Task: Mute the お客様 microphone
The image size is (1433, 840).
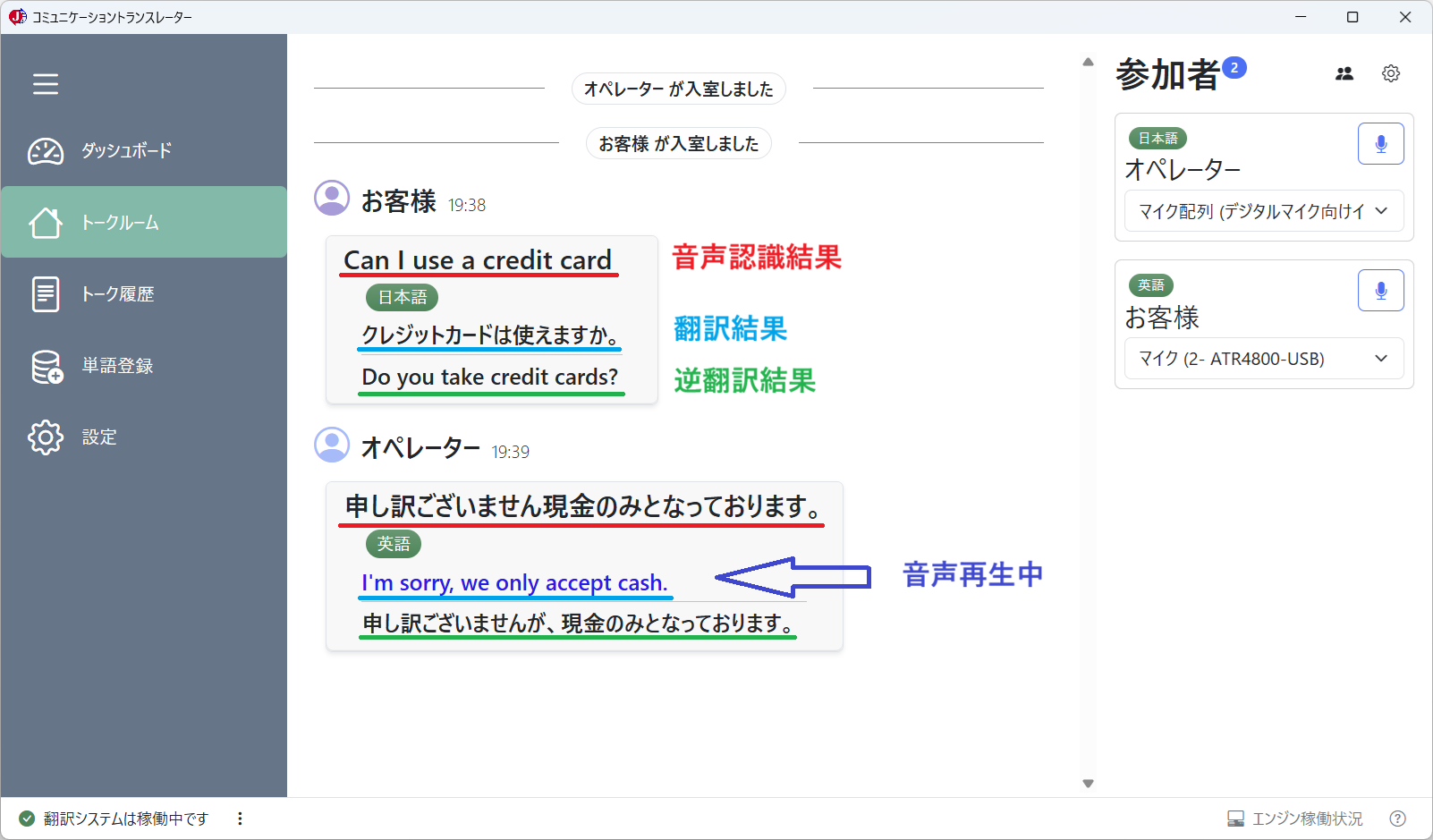Action: 1380,290
